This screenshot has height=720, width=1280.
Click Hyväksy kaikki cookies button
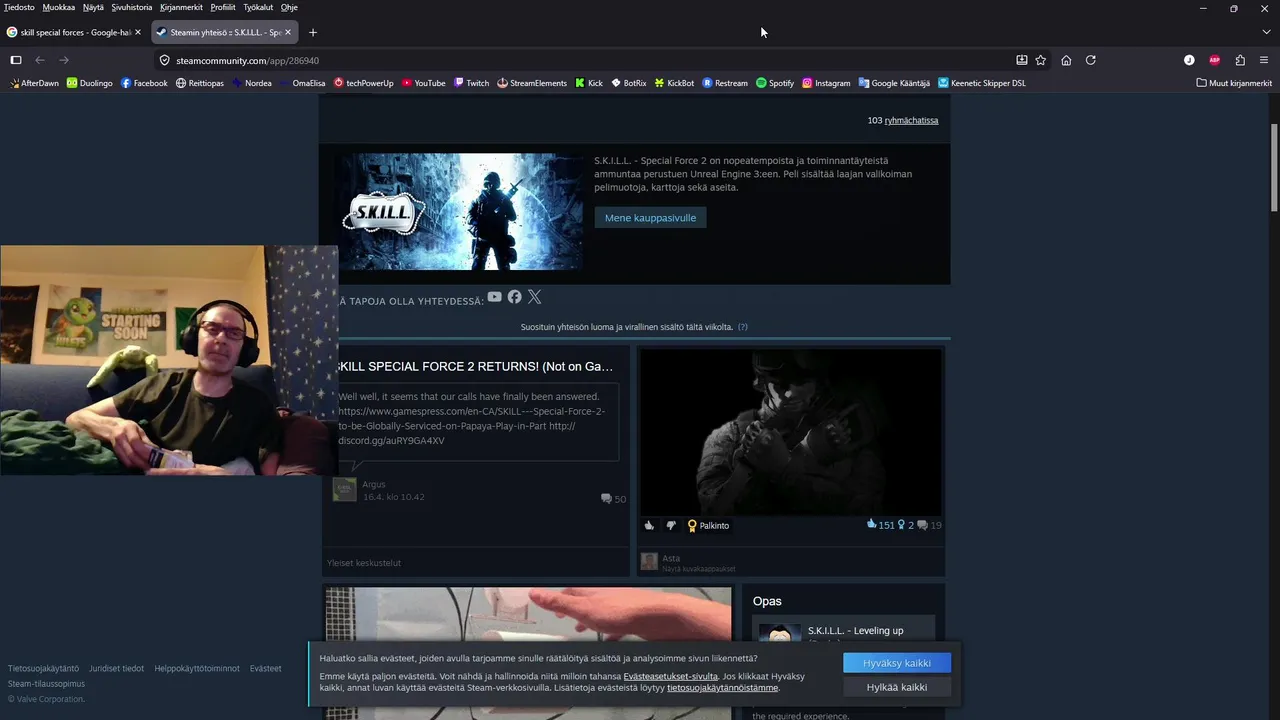pos(897,663)
